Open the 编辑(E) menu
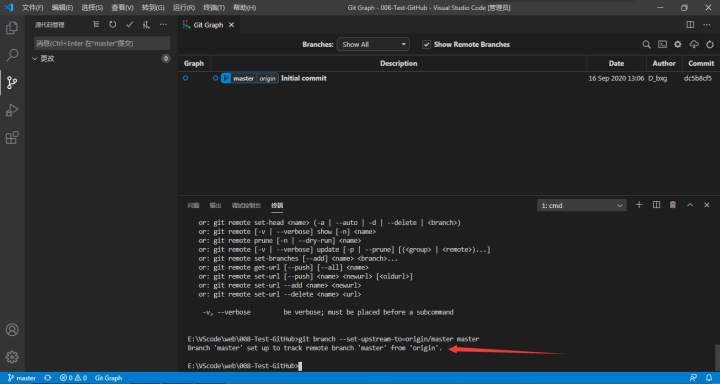Viewport: 720px width, 384px height. (62, 8)
